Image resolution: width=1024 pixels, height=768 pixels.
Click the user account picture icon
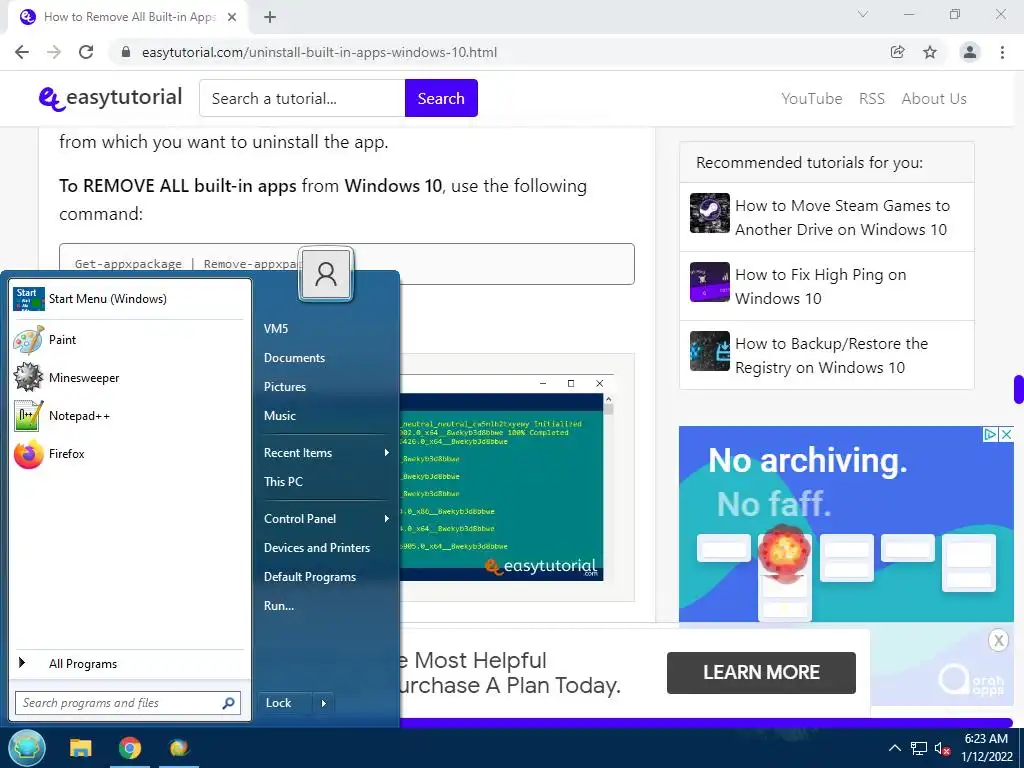pyautogui.click(x=326, y=274)
